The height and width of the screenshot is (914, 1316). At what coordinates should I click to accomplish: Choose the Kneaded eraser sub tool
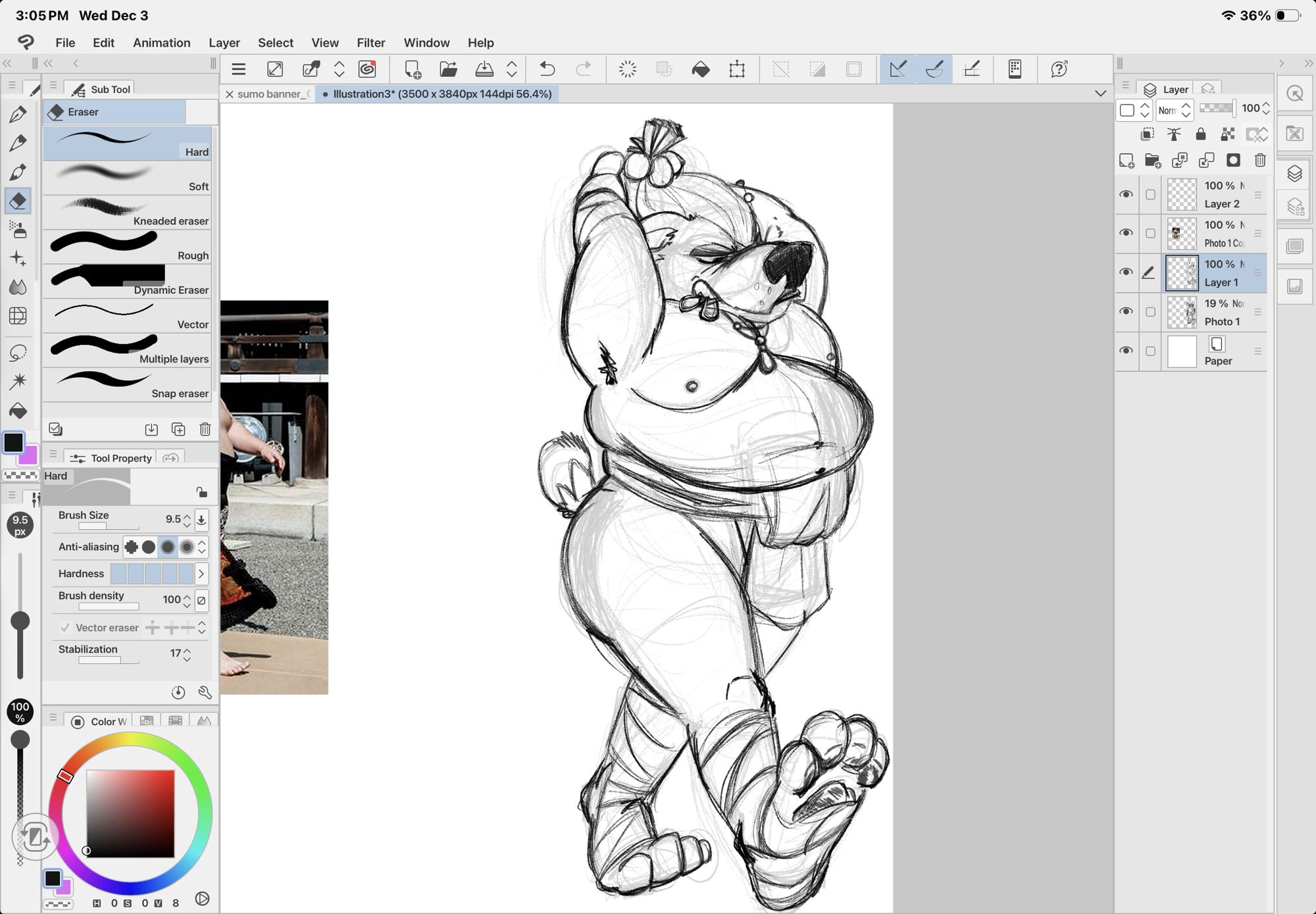point(128,212)
